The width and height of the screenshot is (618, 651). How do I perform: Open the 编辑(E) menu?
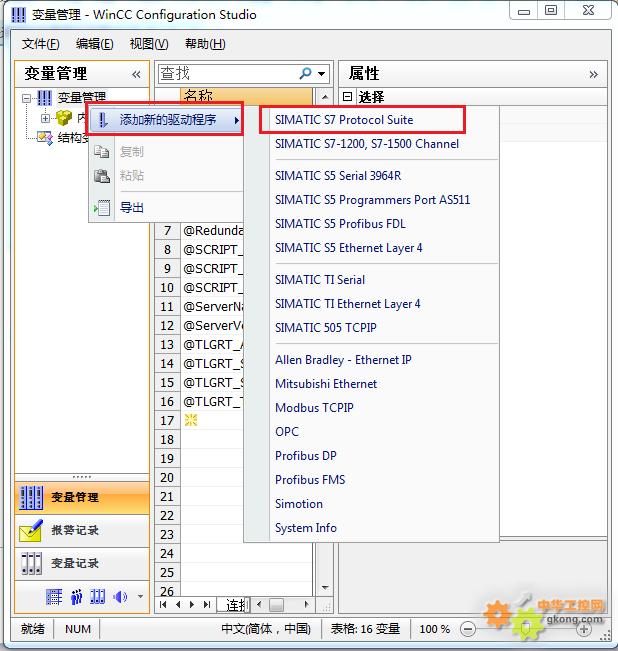pyautogui.click(x=94, y=44)
